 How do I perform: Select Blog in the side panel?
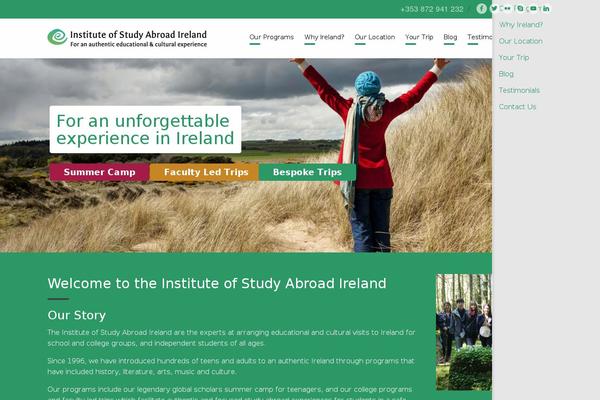pos(506,74)
